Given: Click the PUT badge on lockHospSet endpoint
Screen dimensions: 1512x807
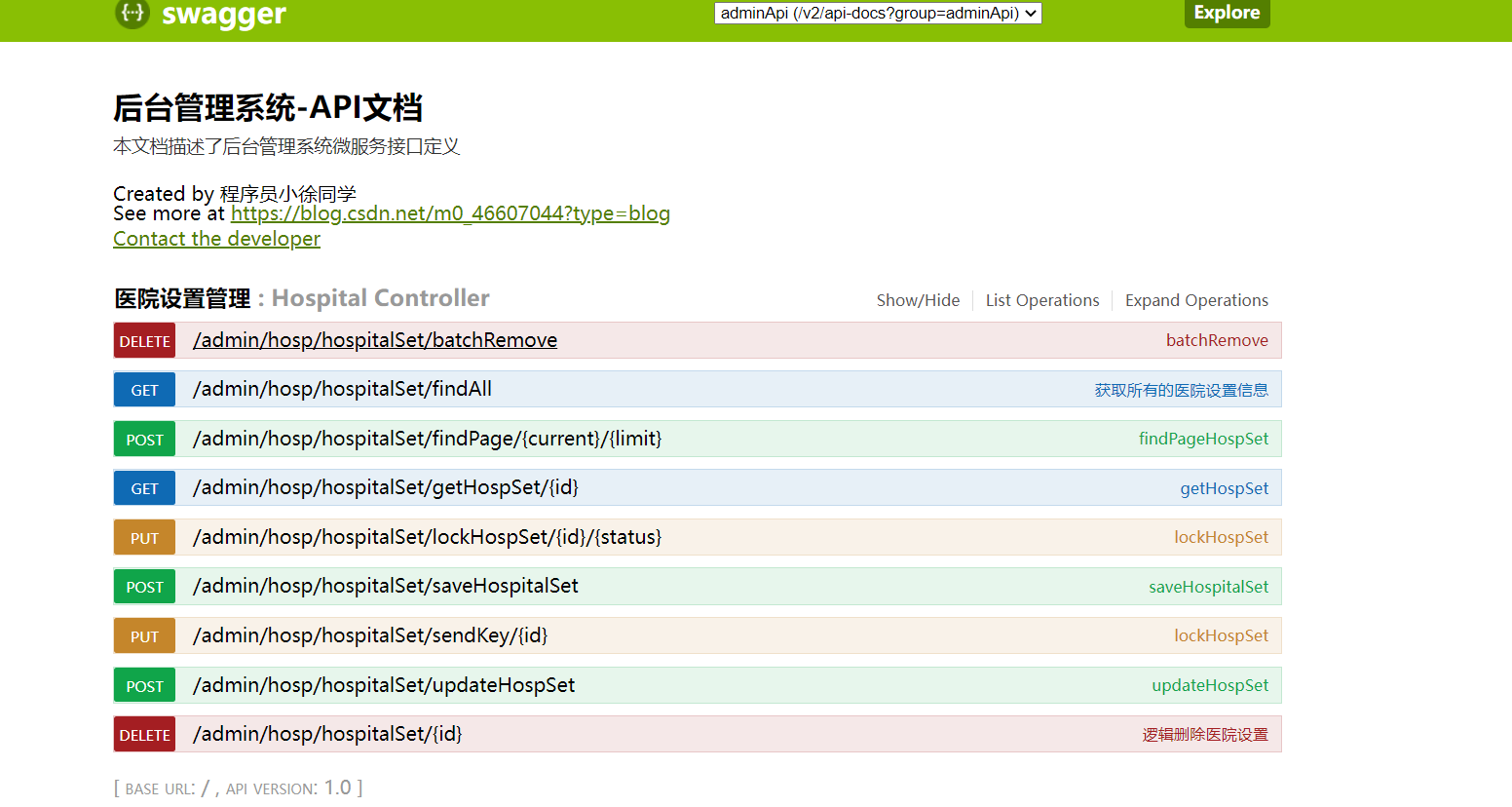Looking at the screenshot, I should [x=143, y=537].
